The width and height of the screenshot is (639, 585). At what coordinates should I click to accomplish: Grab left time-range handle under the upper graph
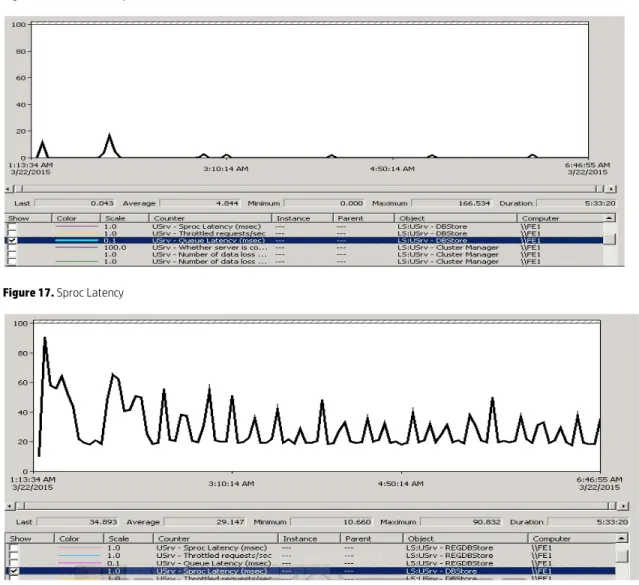pyautogui.click(x=18, y=189)
